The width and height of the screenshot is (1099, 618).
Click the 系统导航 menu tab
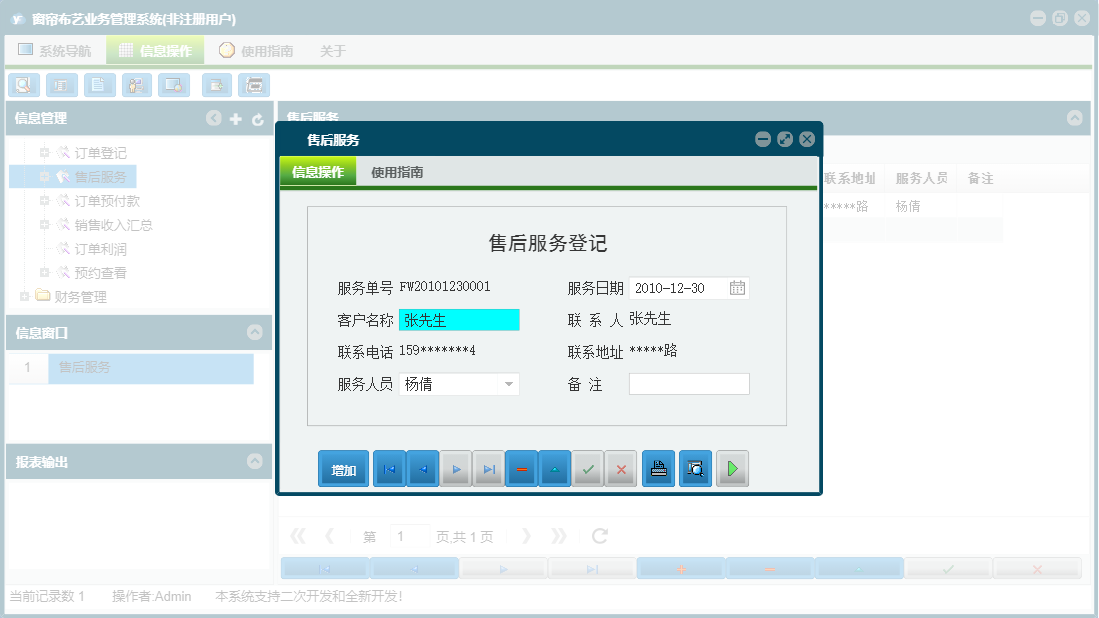click(55, 49)
